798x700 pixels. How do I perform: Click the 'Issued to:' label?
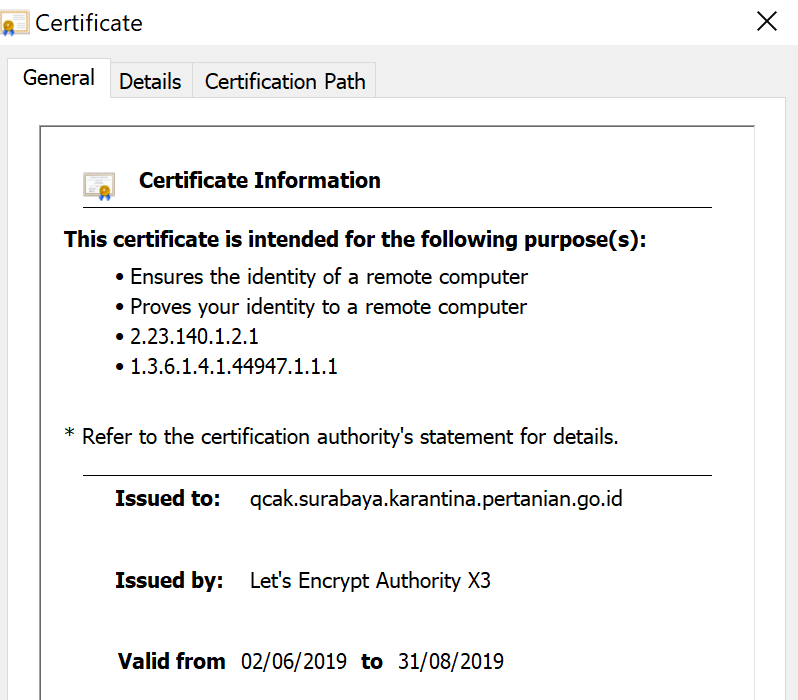tap(167, 499)
